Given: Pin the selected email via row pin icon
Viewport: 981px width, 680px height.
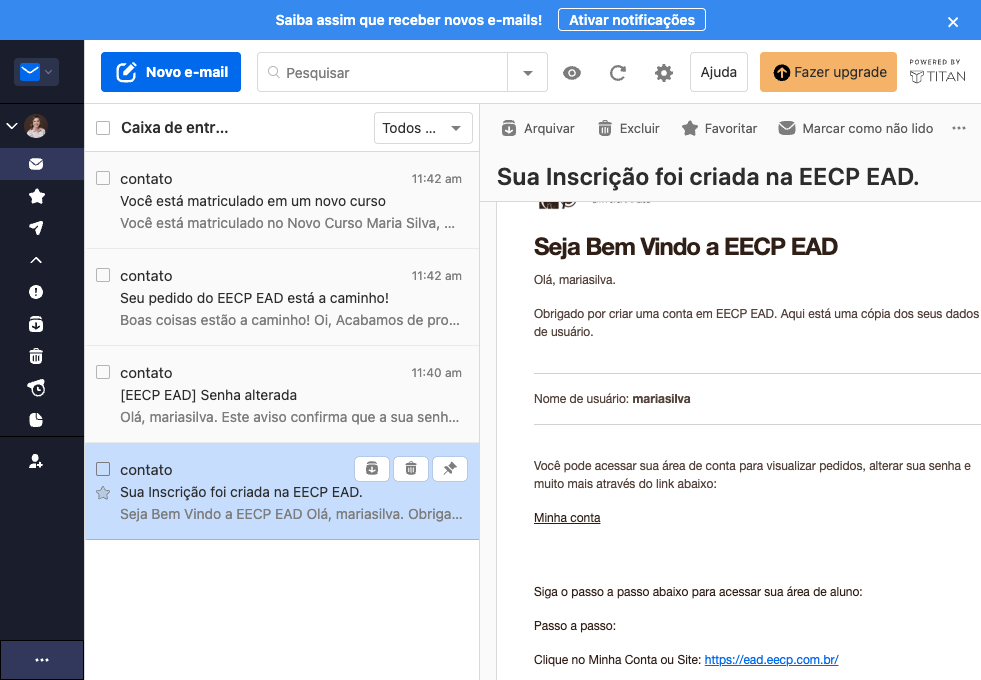Looking at the screenshot, I should point(450,469).
